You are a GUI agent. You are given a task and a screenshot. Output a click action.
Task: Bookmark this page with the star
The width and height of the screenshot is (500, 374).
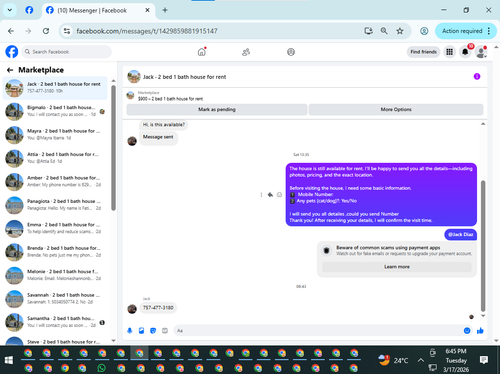coord(400,31)
